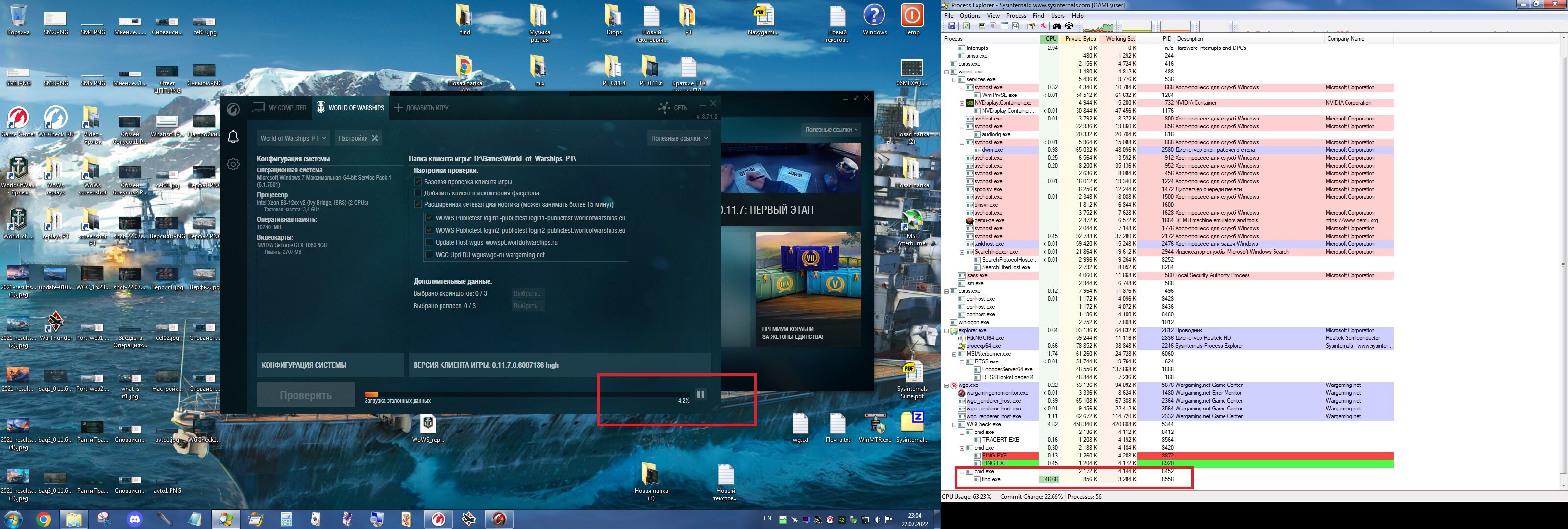The image size is (1568, 529).
Task: Open Полезные ссылки dropdown in Game Center window
Action: tap(832, 130)
